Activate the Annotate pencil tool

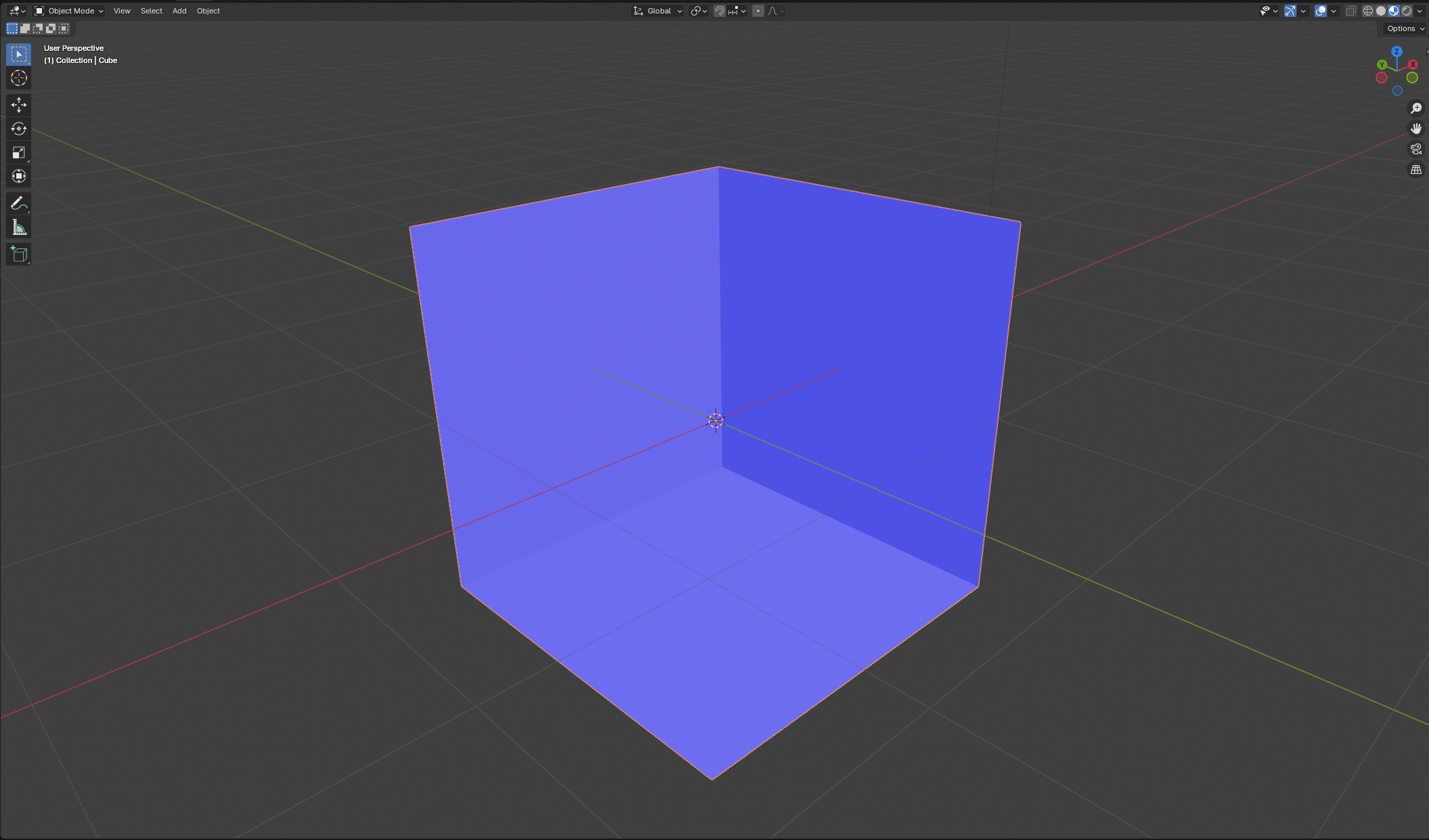click(x=18, y=203)
